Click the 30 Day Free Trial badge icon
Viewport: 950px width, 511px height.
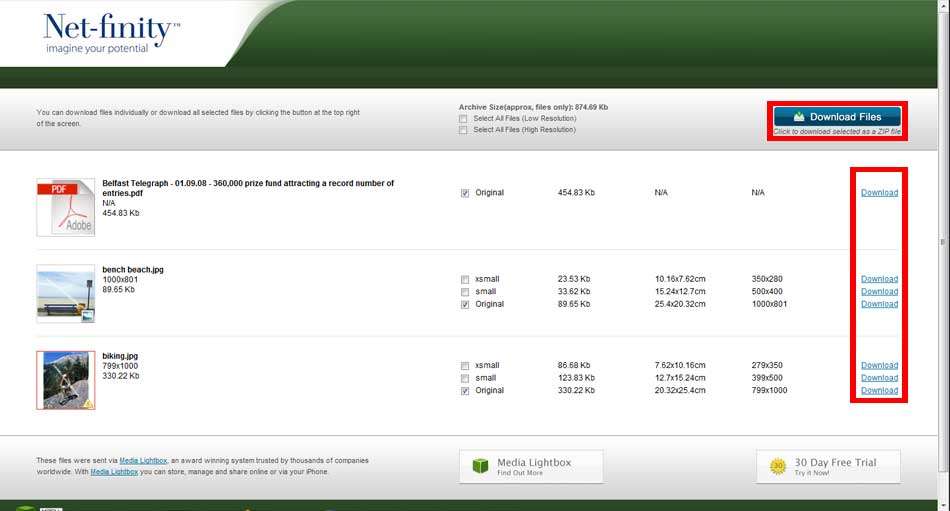point(778,466)
